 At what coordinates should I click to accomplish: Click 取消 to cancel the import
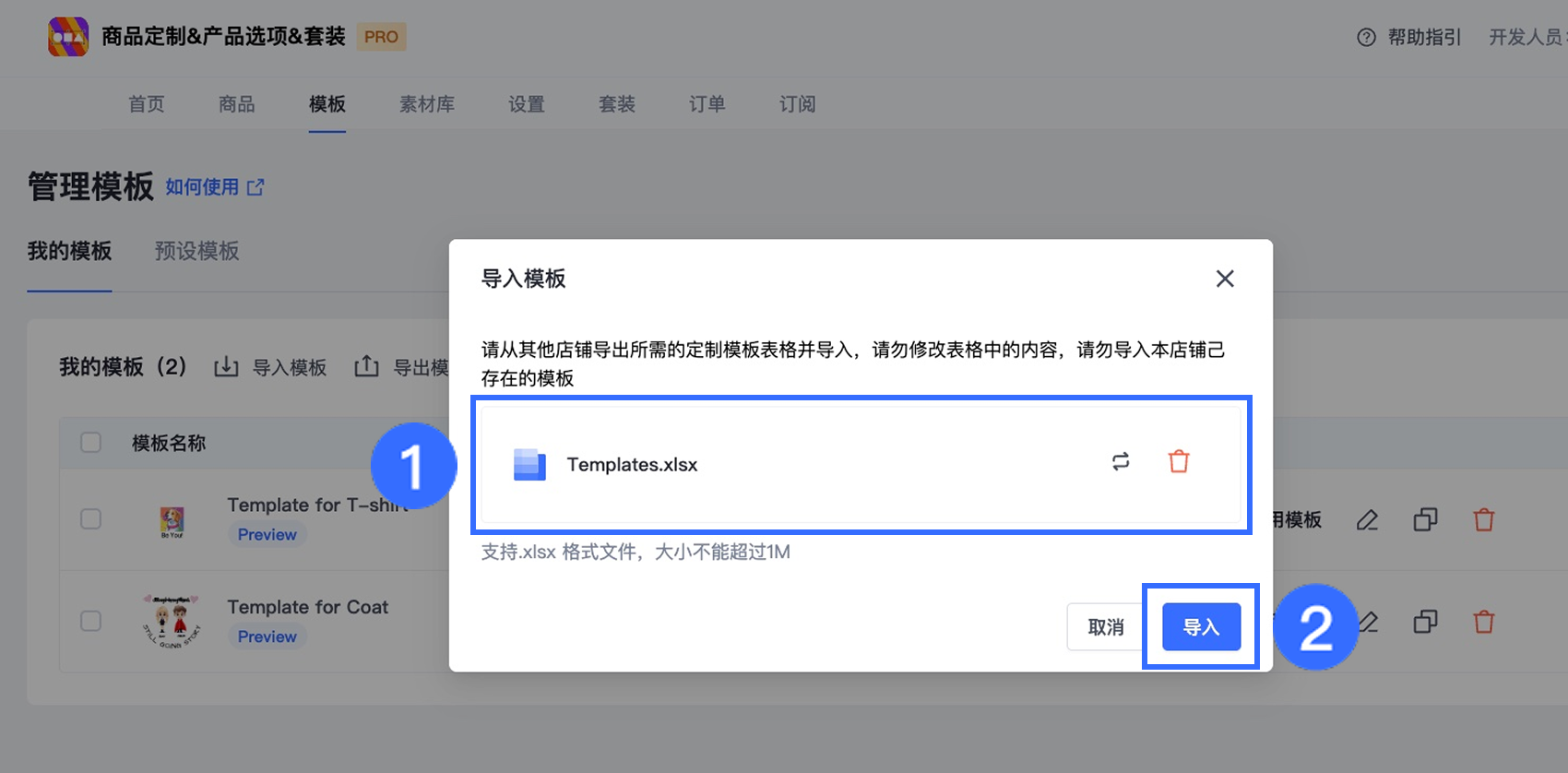(x=1106, y=627)
